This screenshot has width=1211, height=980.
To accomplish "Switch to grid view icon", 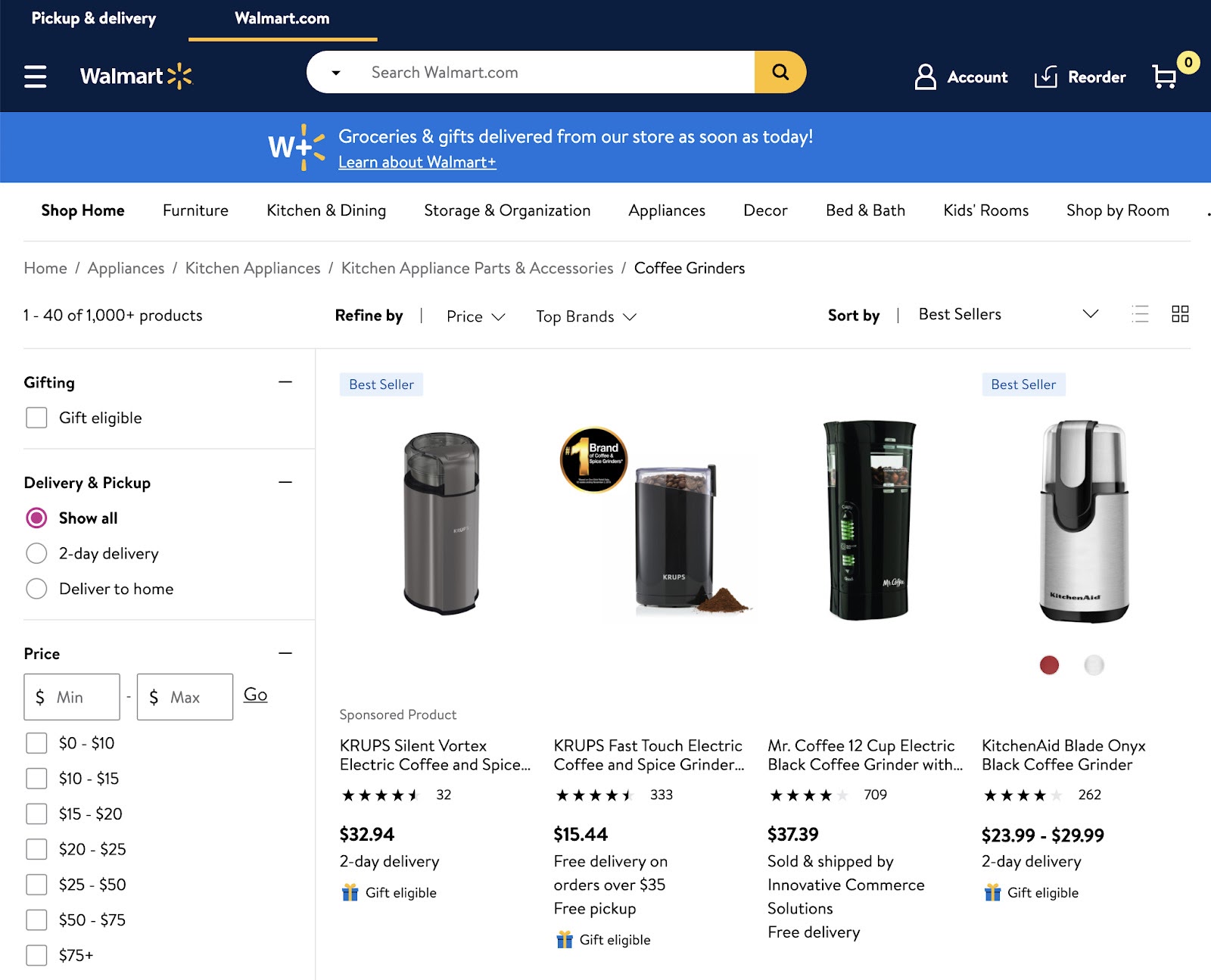I will pyautogui.click(x=1180, y=314).
